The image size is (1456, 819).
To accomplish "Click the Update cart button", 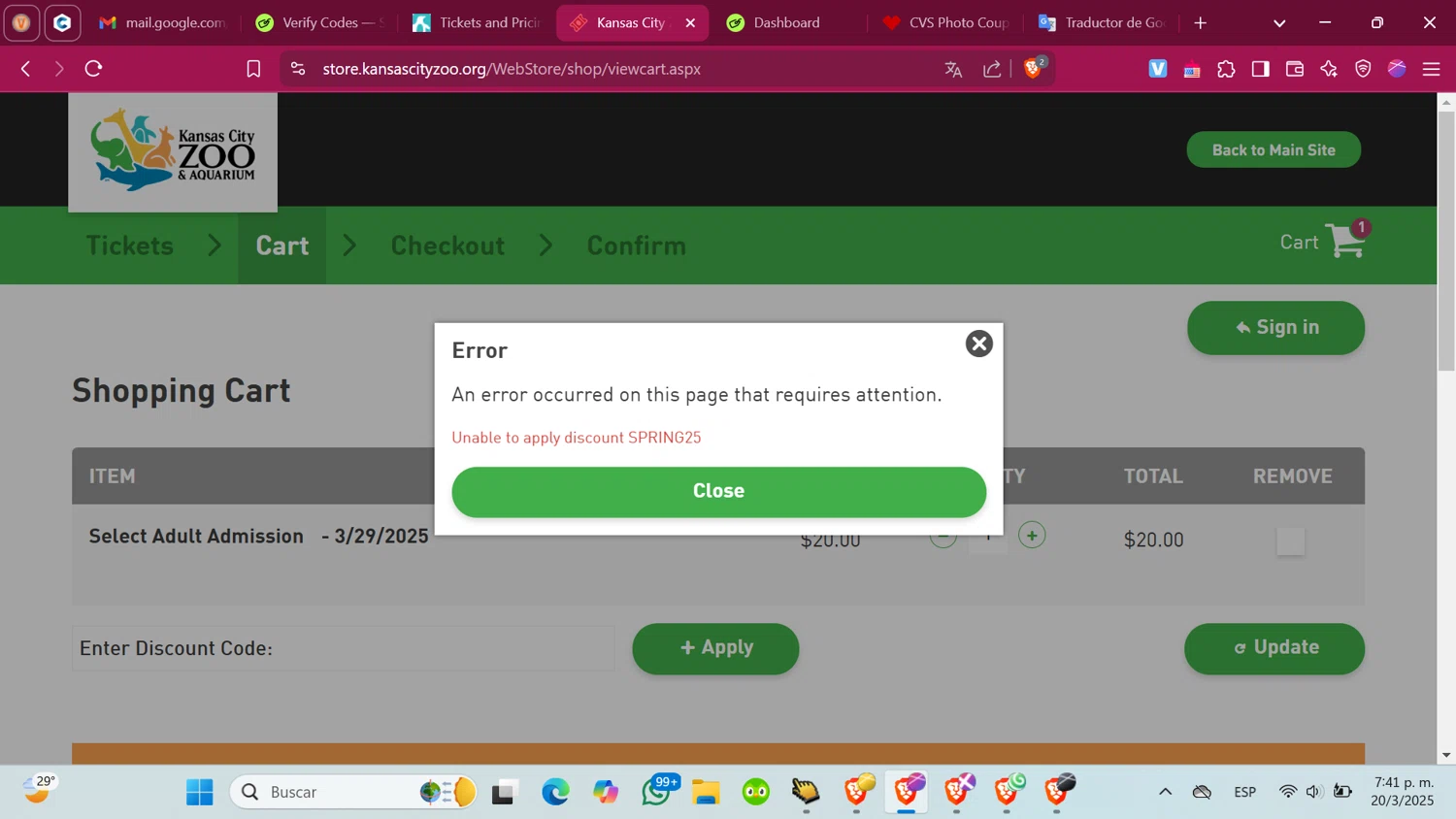I will coord(1274,648).
